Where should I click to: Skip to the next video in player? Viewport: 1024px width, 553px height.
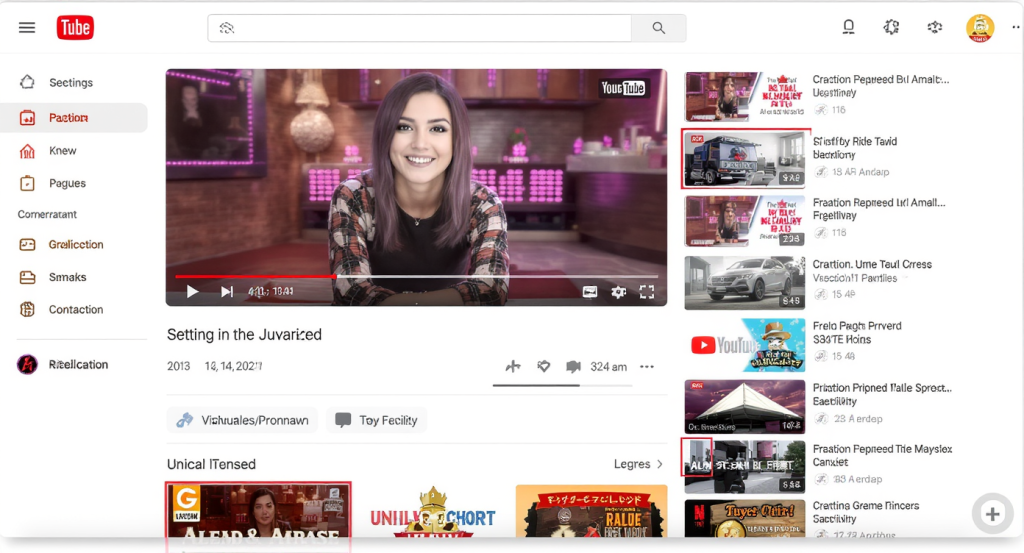click(227, 292)
